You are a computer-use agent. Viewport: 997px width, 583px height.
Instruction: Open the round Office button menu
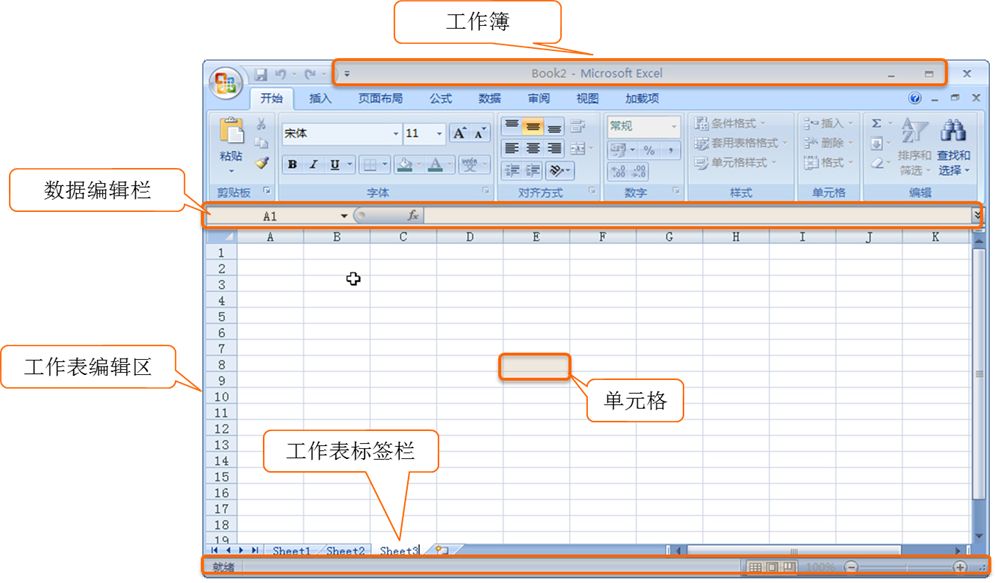pyautogui.click(x=226, y=83)
